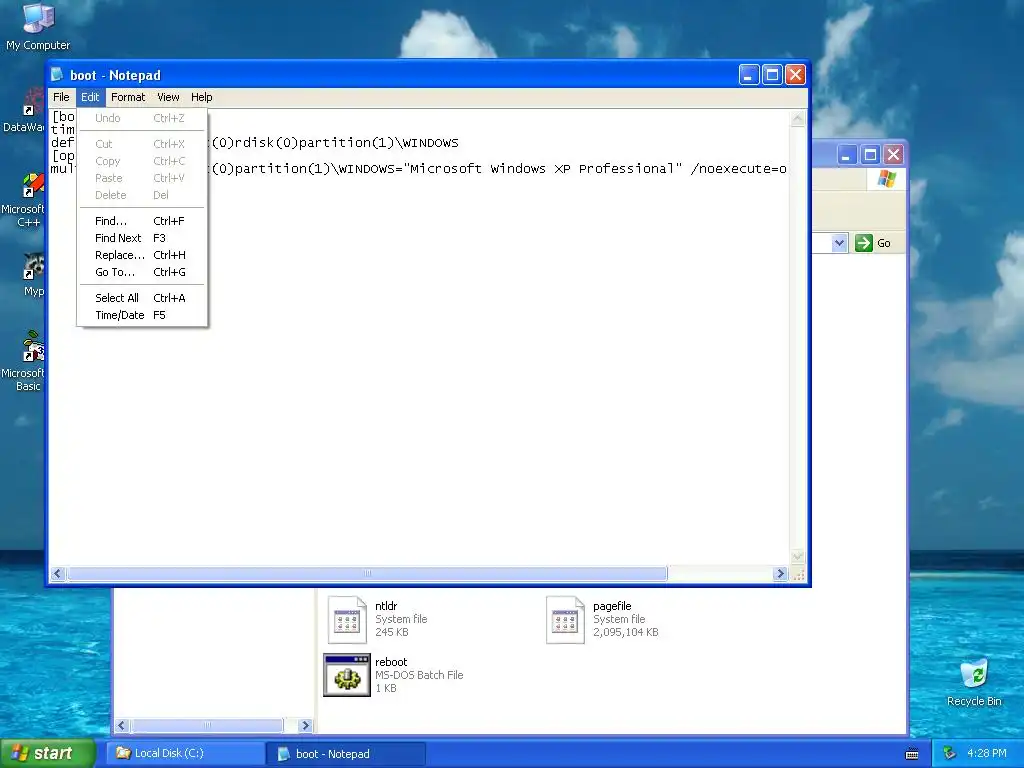The height and width of the screenshot is (768, 1024).
Task: Minimize the boot - Notepad window
Action: point(748,75)
